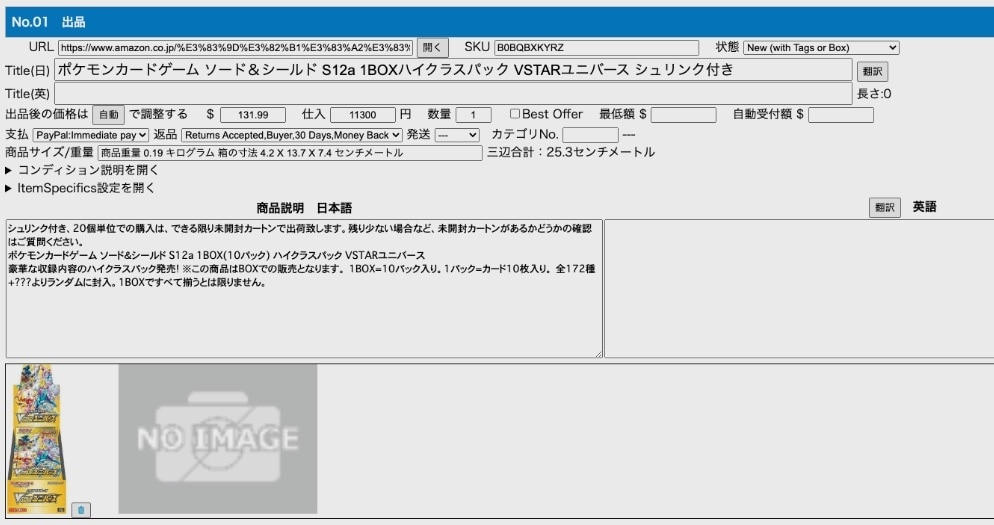The width and height of the screenshot is (994, 525).
Task: Click into the Japanese description textarea
Action: [x=304, y=288]
